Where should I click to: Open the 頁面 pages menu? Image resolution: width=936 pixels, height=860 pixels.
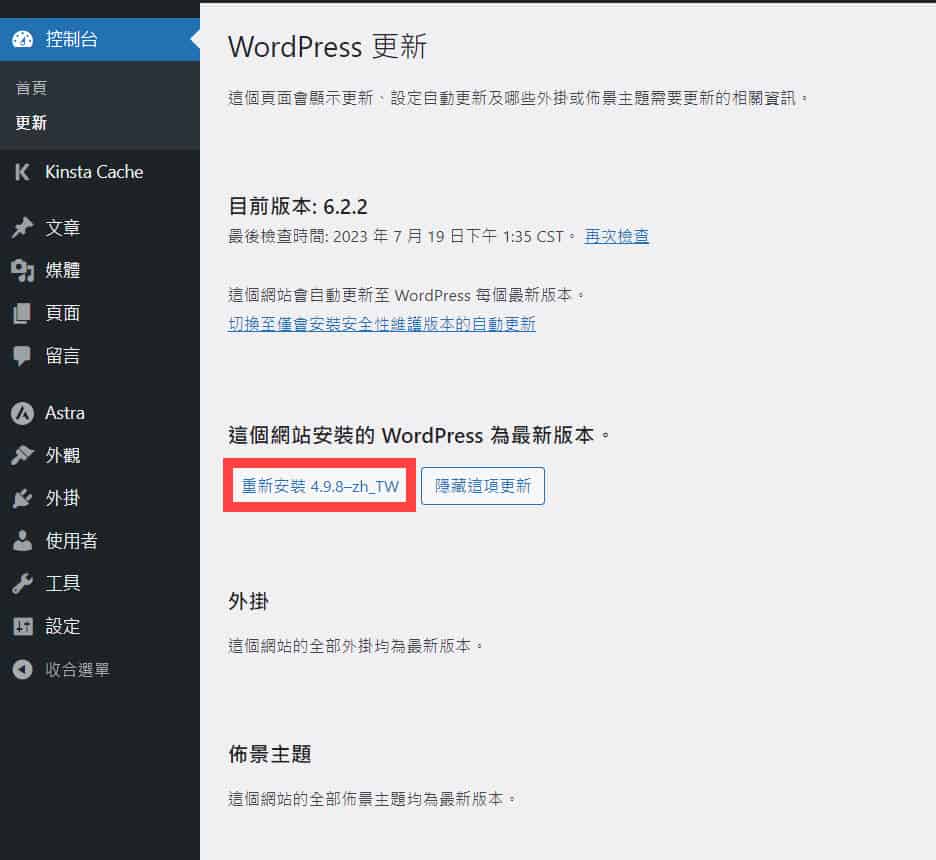100,313
